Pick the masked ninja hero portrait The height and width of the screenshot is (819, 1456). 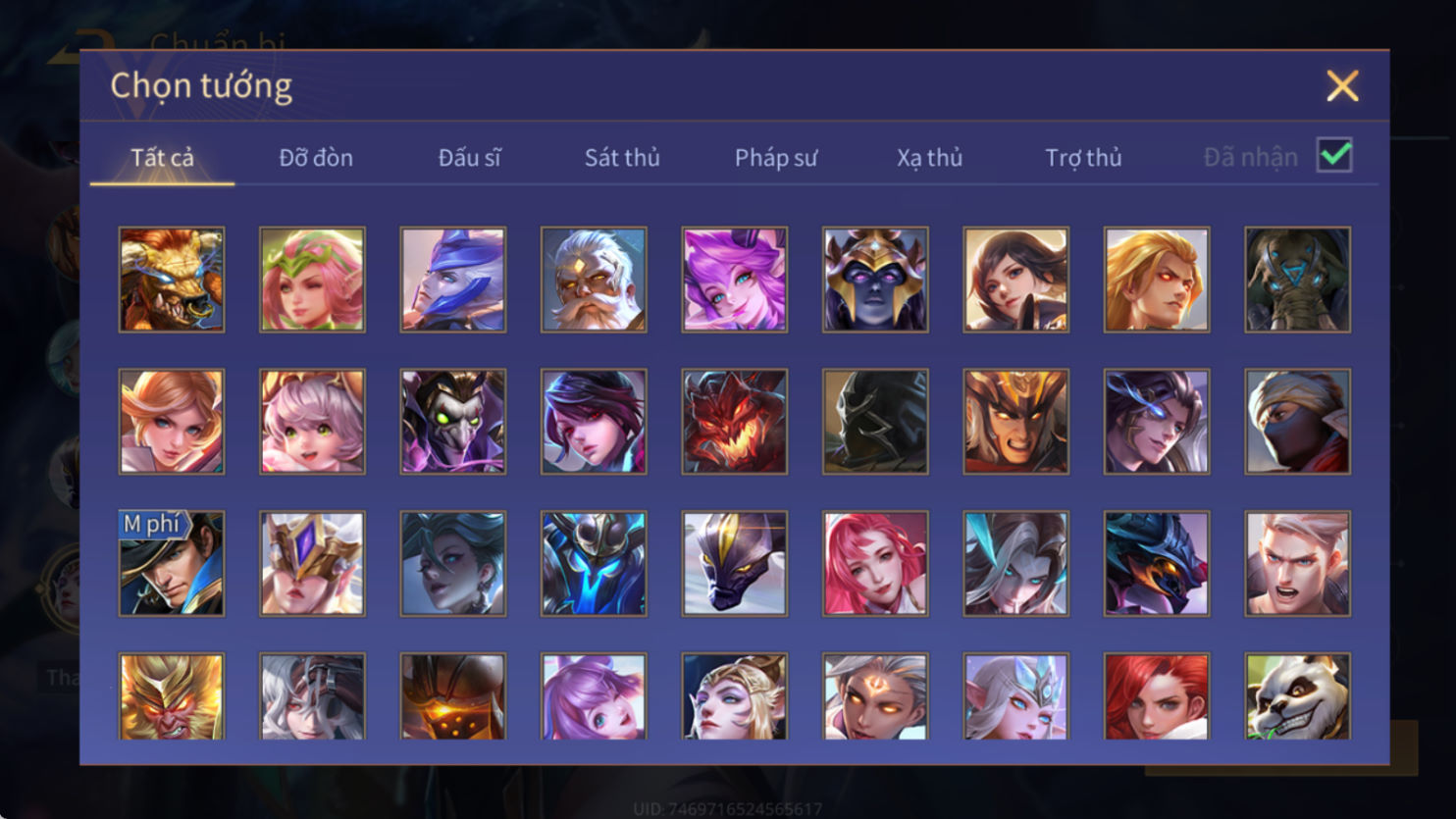[x=1297, y=422]
